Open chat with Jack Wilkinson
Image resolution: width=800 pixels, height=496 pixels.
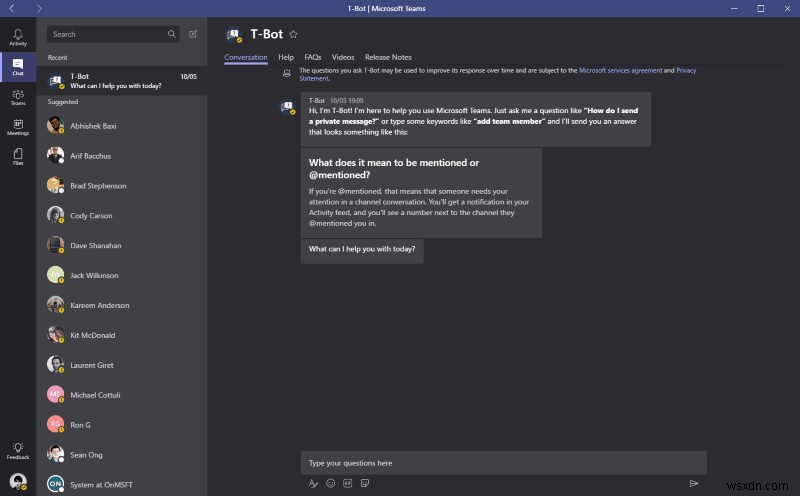point(122,275)
